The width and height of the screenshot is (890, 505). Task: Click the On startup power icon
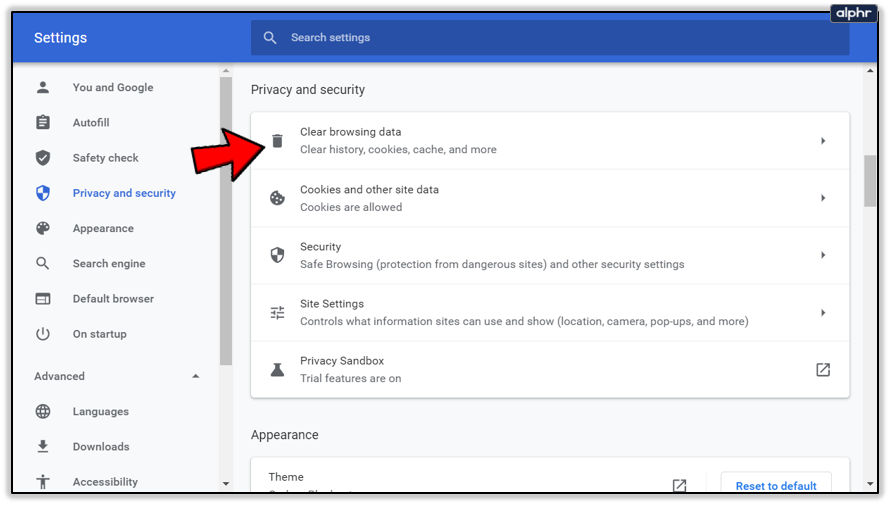43,334
